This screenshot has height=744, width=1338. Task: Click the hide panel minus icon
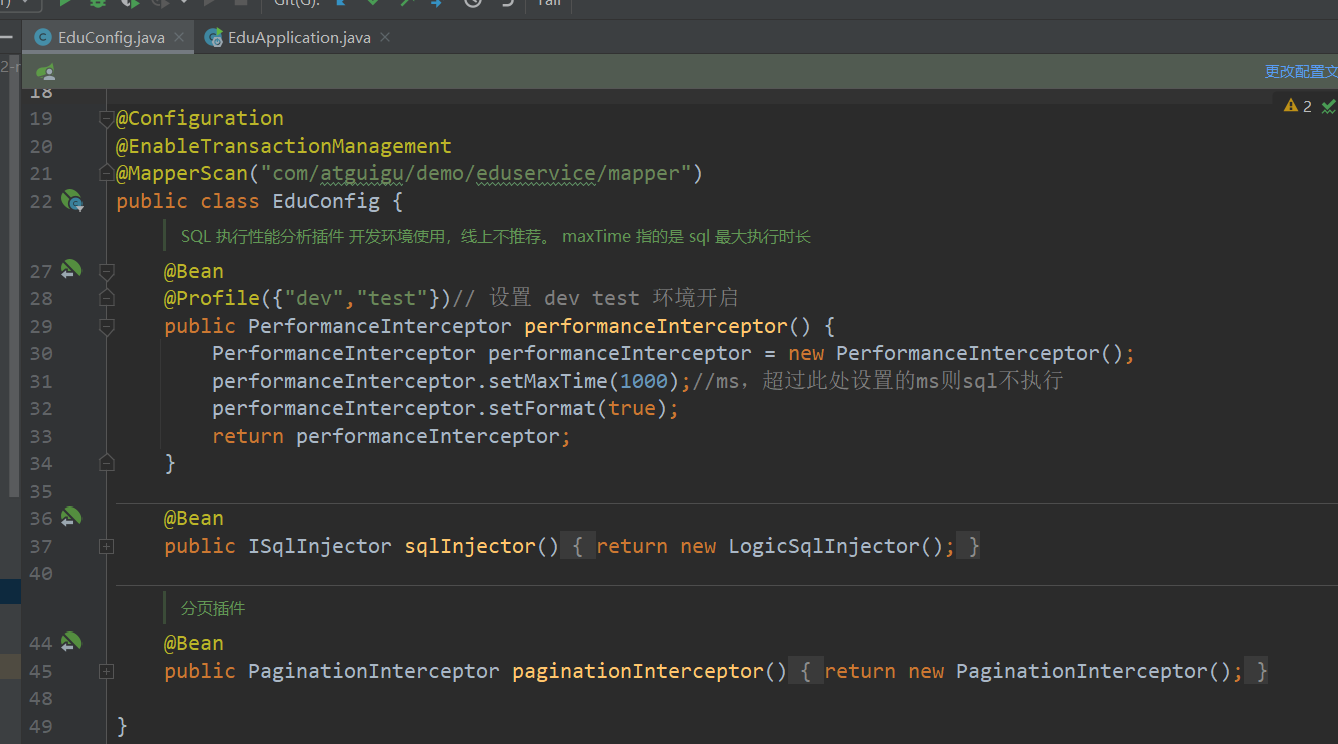point(6,37)
